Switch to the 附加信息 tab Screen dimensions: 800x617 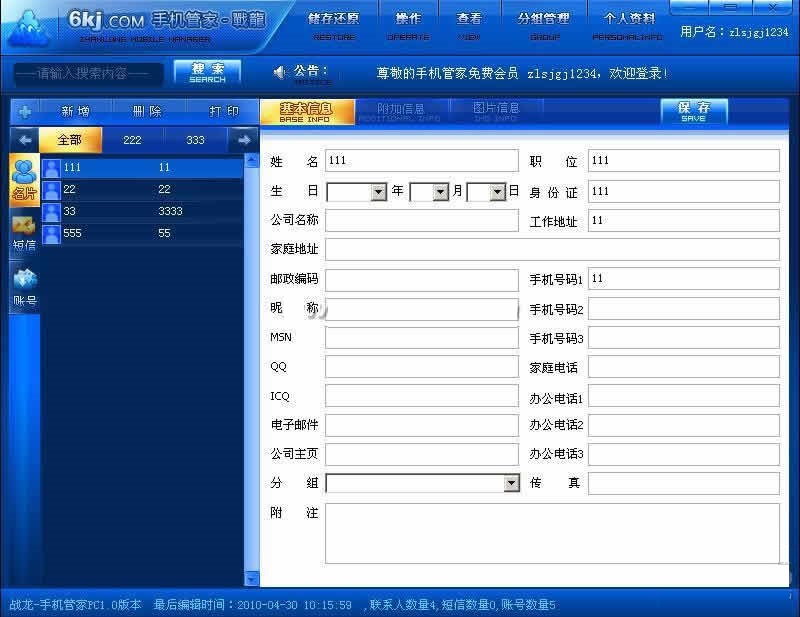[x=401, y=112]
